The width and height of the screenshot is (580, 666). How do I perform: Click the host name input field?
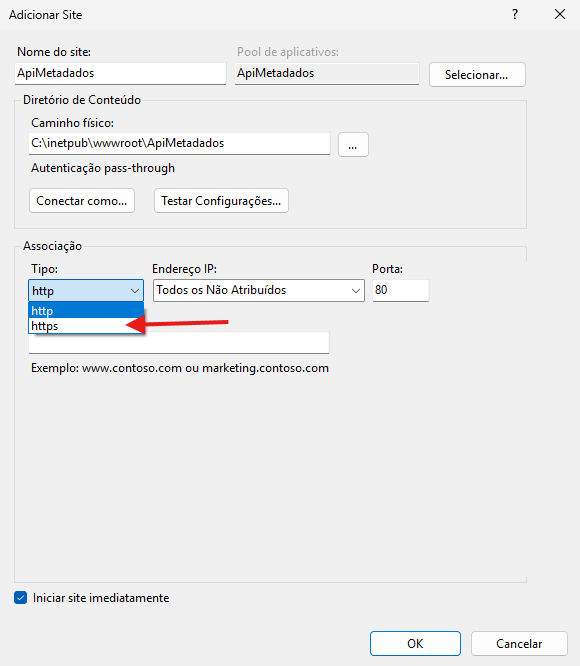[179, 343]
